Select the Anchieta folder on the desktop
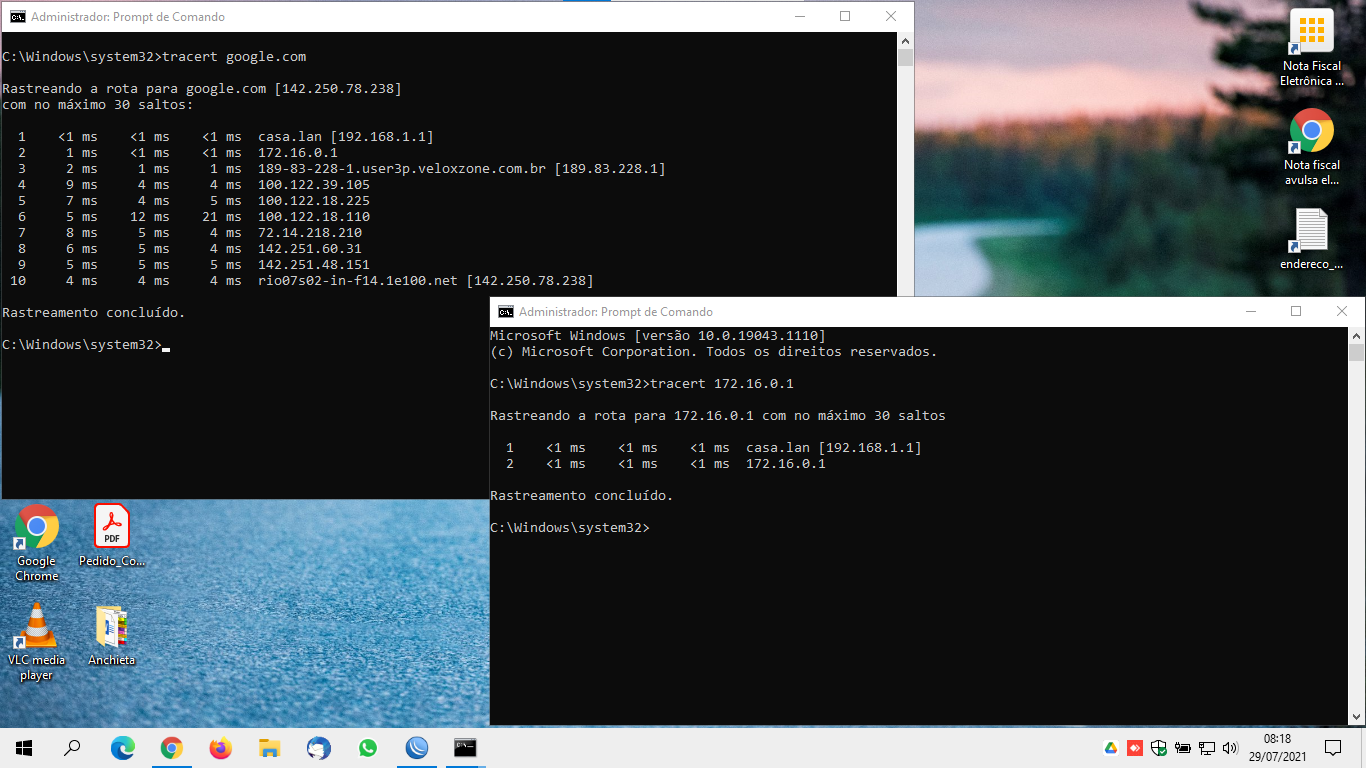Screen dimensions: 1366x768 (x=111, y=634)
